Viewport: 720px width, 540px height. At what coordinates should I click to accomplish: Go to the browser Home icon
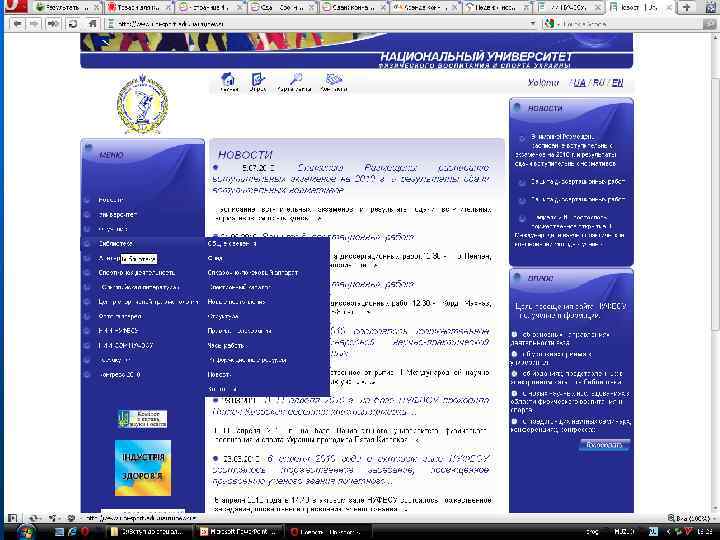pos(92,23)
